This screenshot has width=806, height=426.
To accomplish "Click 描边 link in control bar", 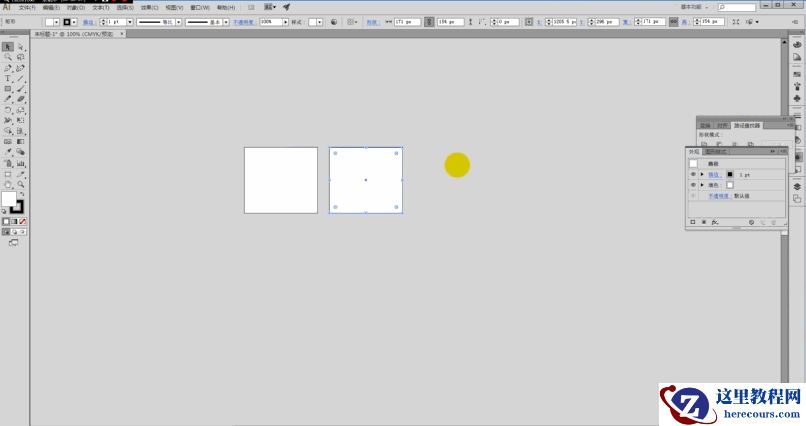I will (x=88, y=22).
